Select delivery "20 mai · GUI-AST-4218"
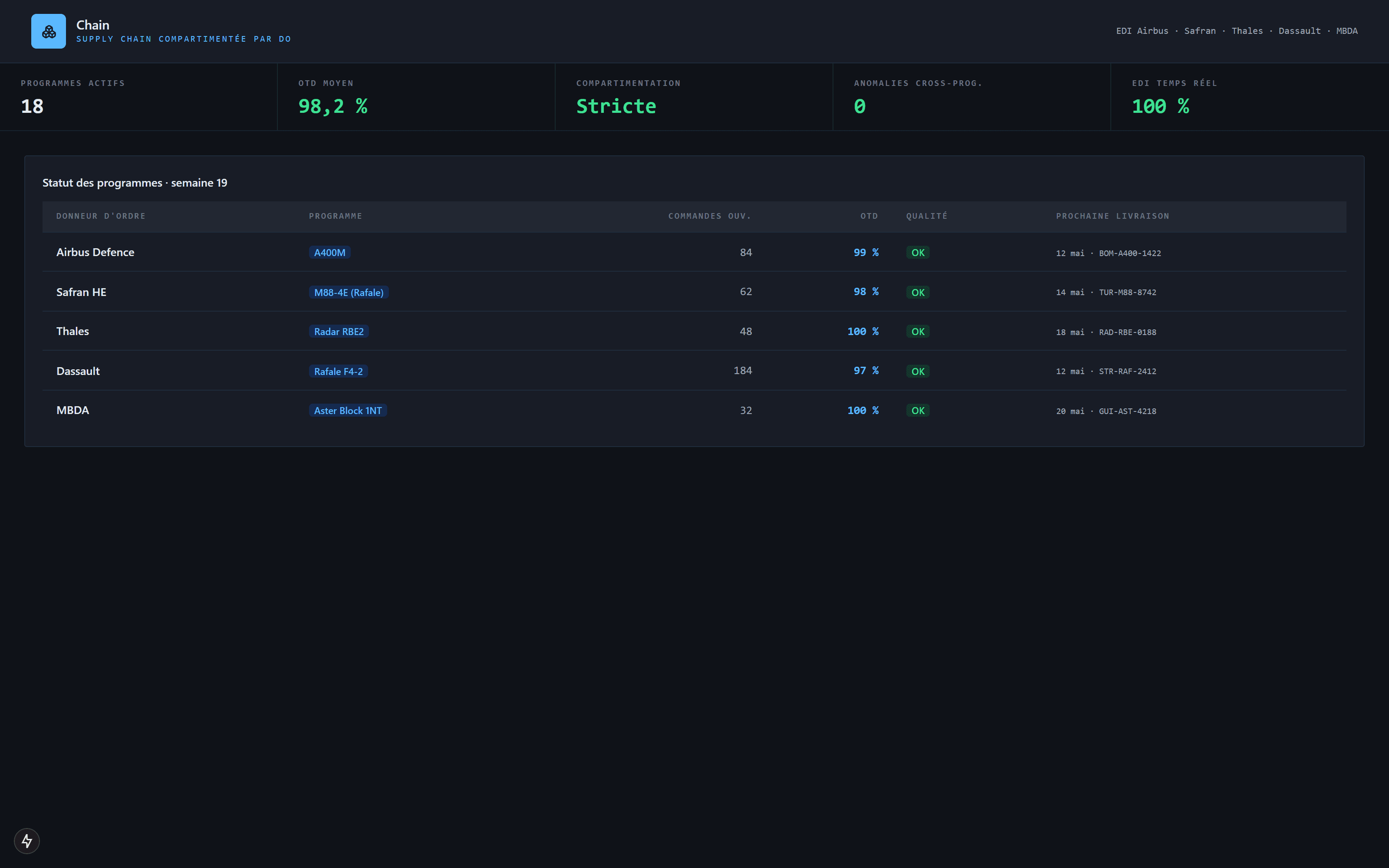 [1106, 411]
